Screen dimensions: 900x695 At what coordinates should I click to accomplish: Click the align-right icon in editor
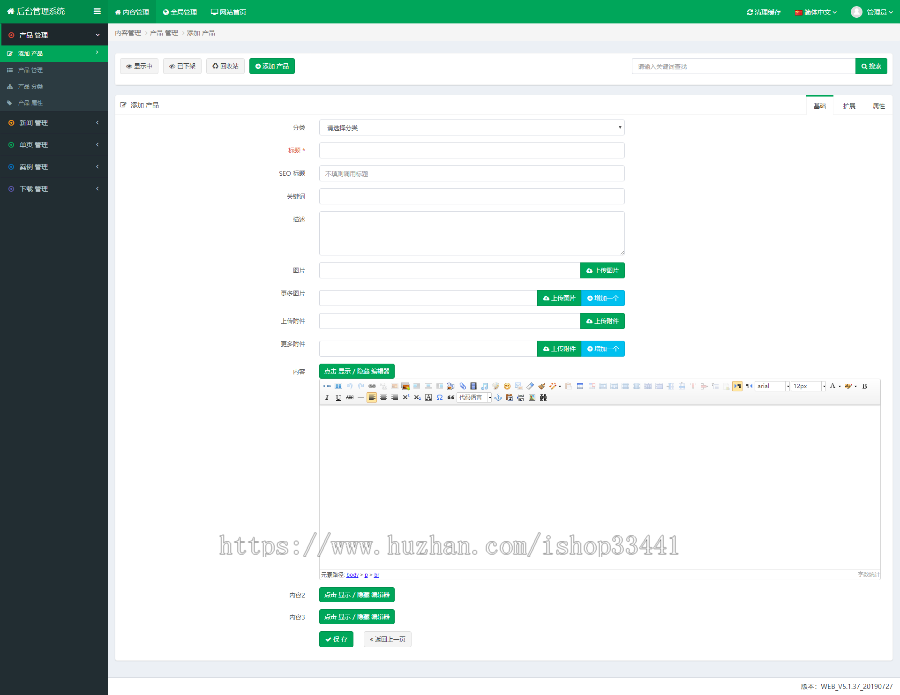pos(394,398)
